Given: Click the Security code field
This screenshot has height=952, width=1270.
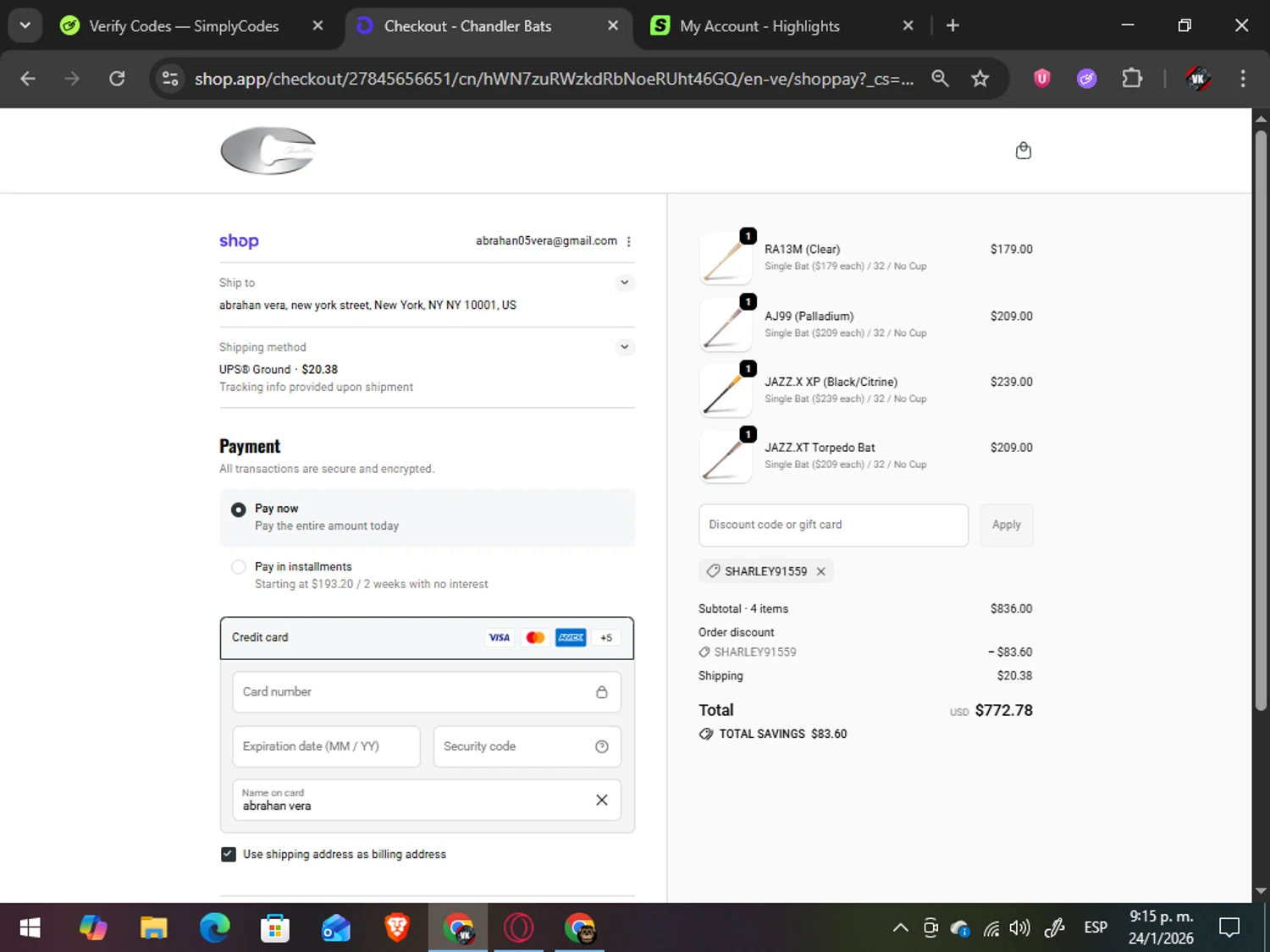Looking at the screenshot, I should (527, 746).
